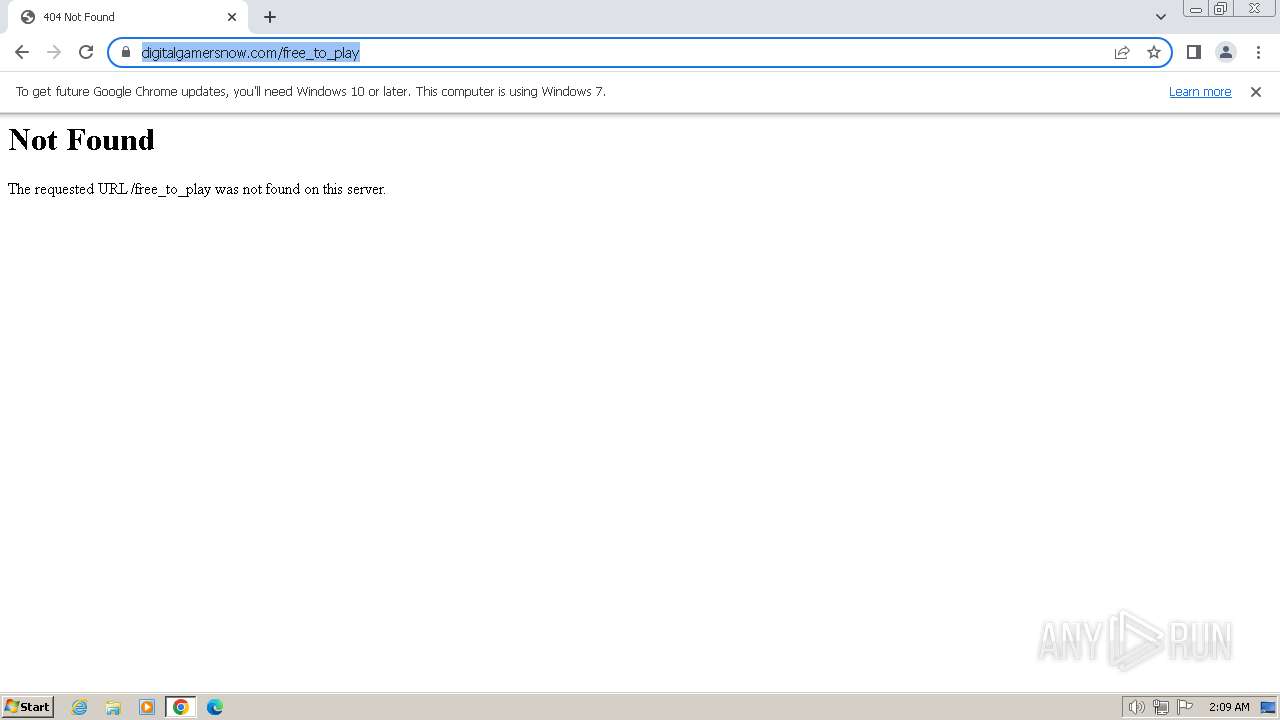Minimize the Chrome window
This screenshot has height=720, width=1280.
1196,9
